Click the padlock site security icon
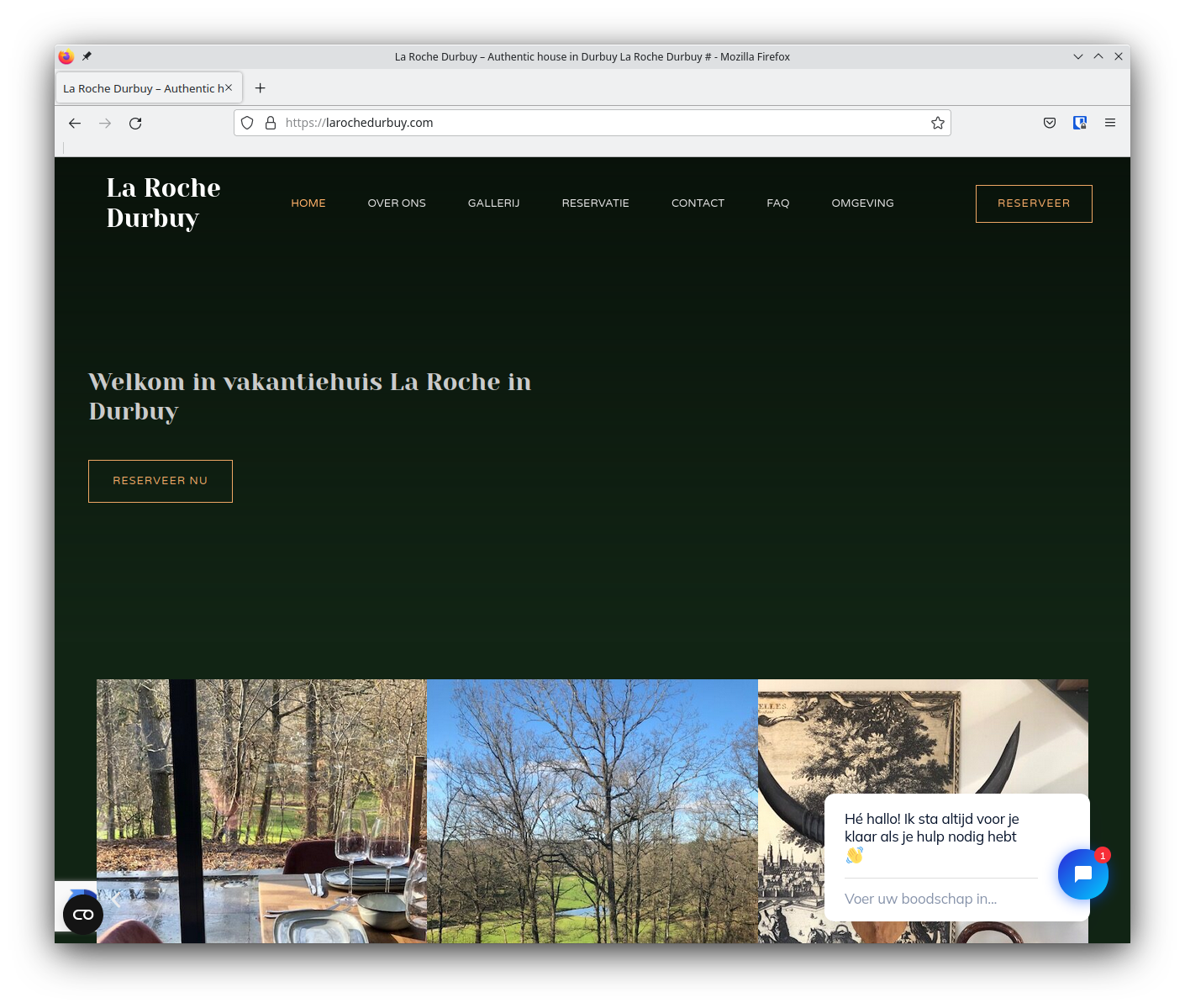Screen dimensions: 1185x1008 [271, 124]
